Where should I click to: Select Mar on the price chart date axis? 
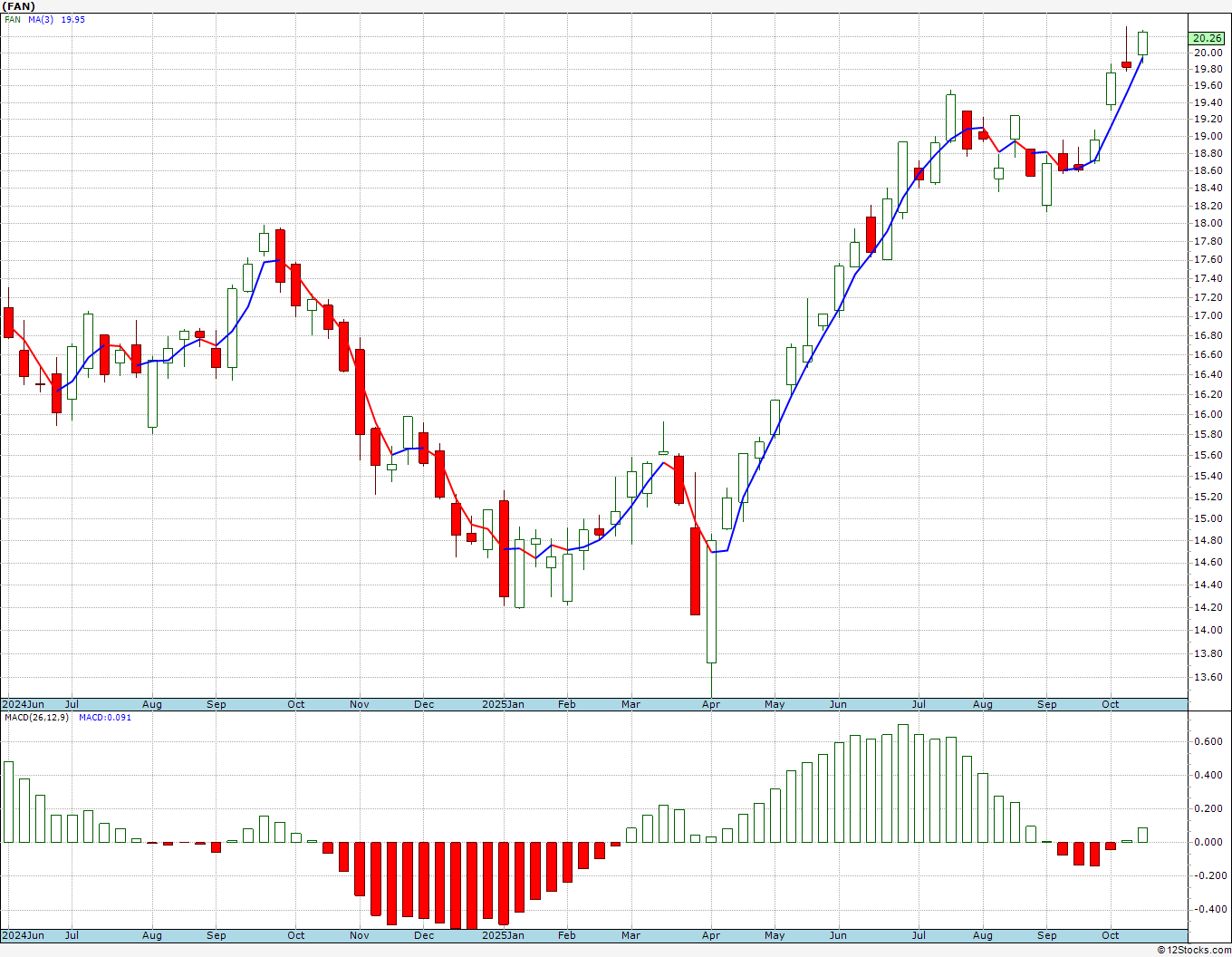pos(630,704)
